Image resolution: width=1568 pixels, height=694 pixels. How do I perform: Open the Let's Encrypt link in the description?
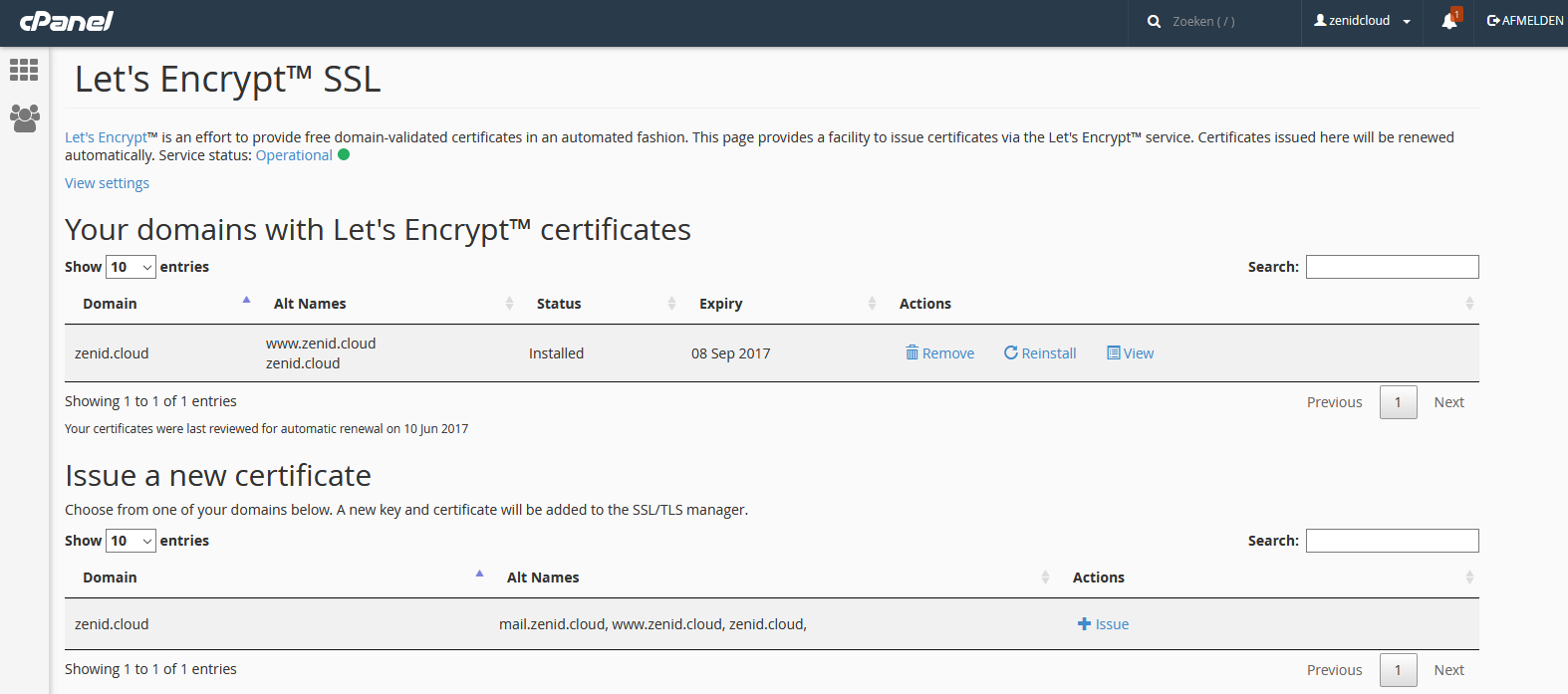(x=106, y=137)
